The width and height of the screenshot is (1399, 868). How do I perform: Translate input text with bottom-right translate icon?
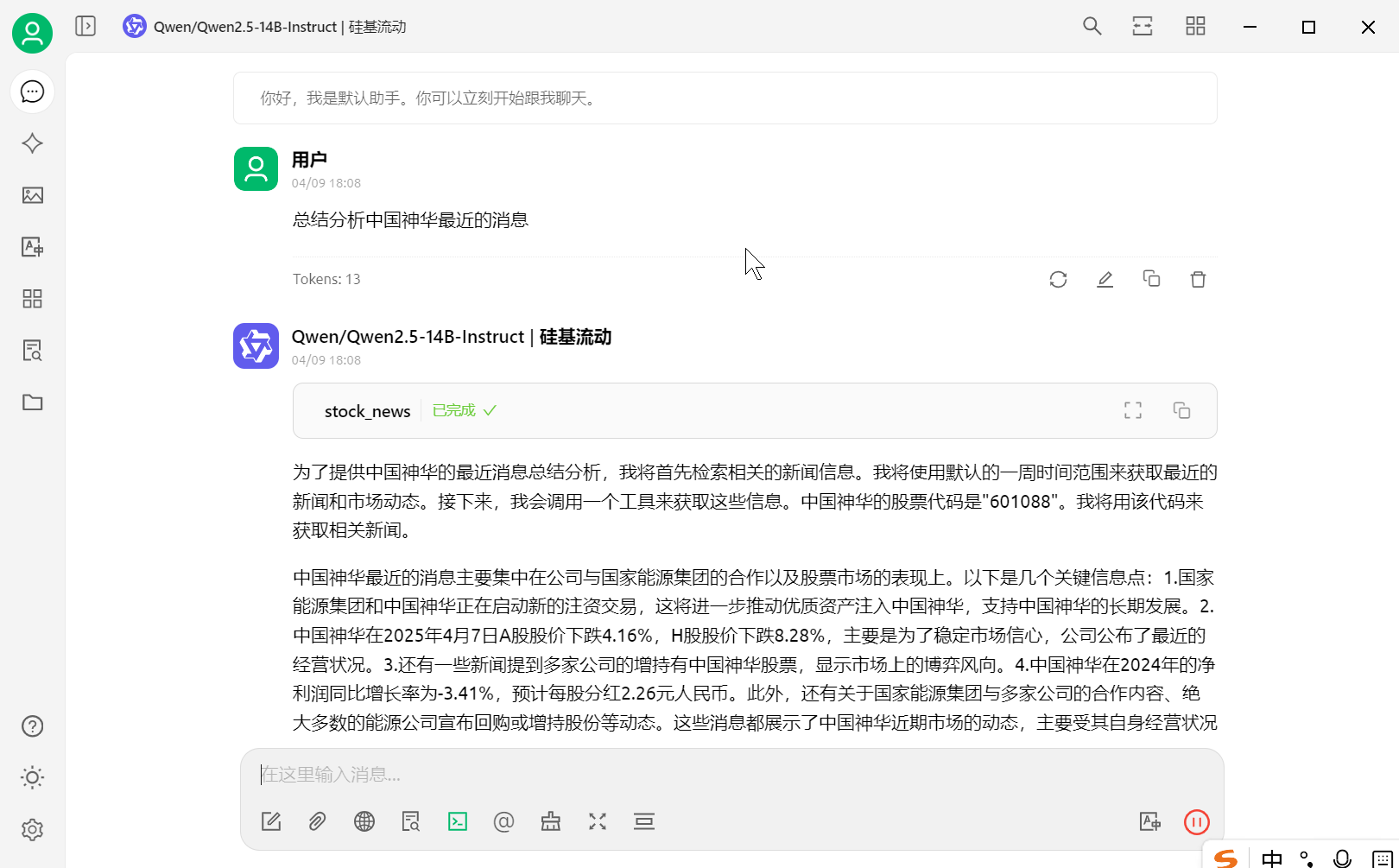1150,821
